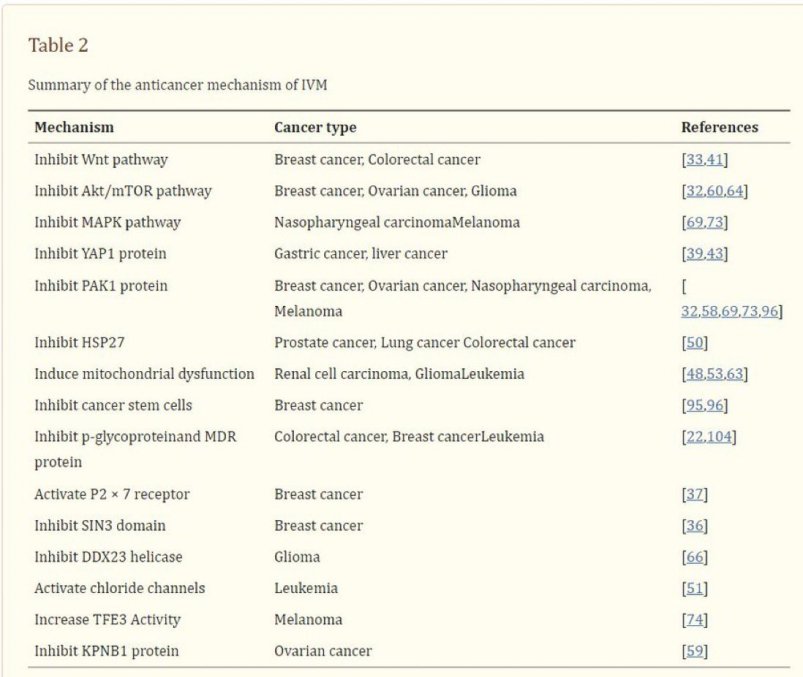Image resolution: width=803 pixels, height=677 pixels.
Task: Open reference 22 in the p-glycoprotein row
Action: (x=694, y=437)
